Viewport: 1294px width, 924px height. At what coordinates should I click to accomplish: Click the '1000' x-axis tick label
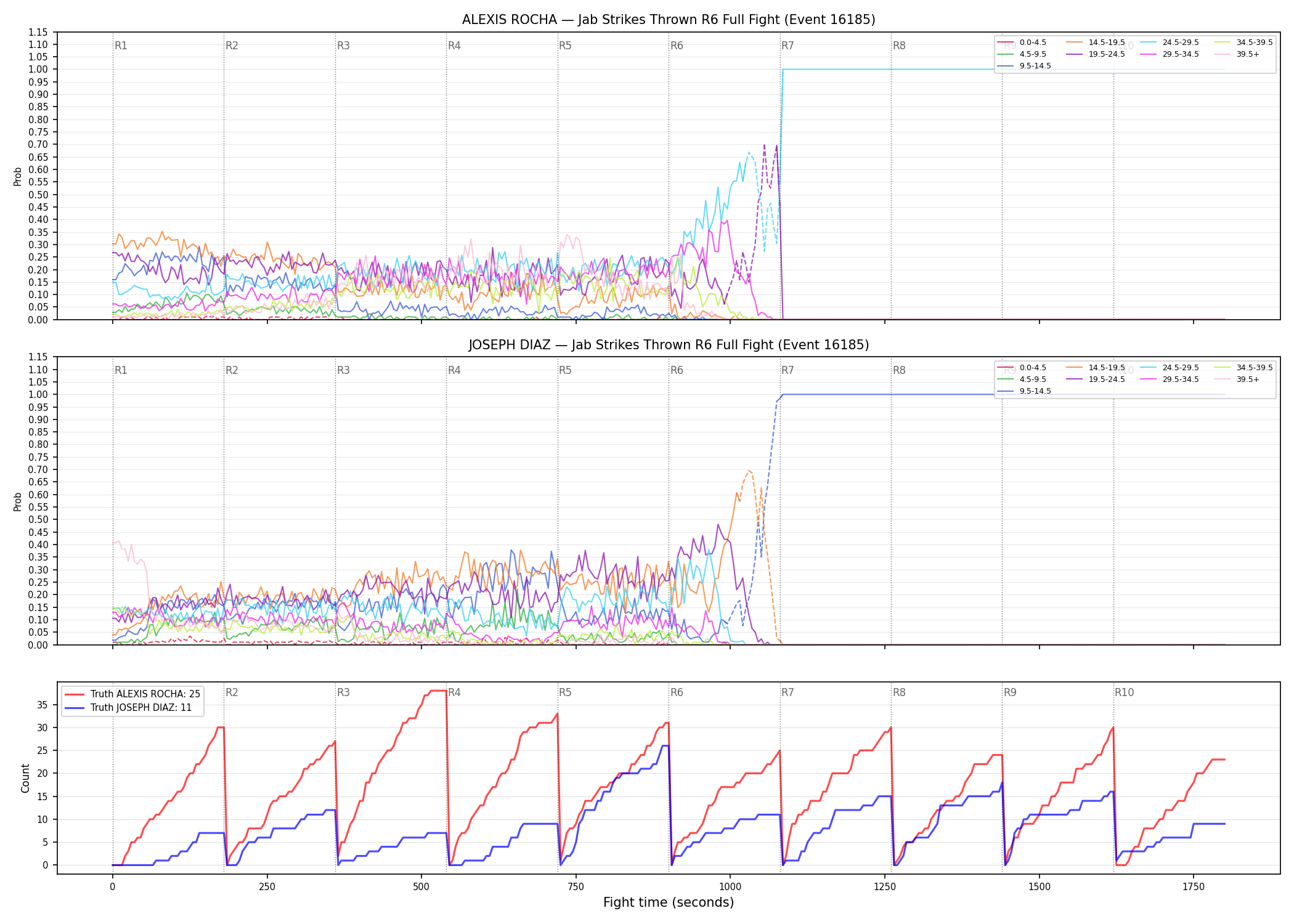[x=730, y=887]
